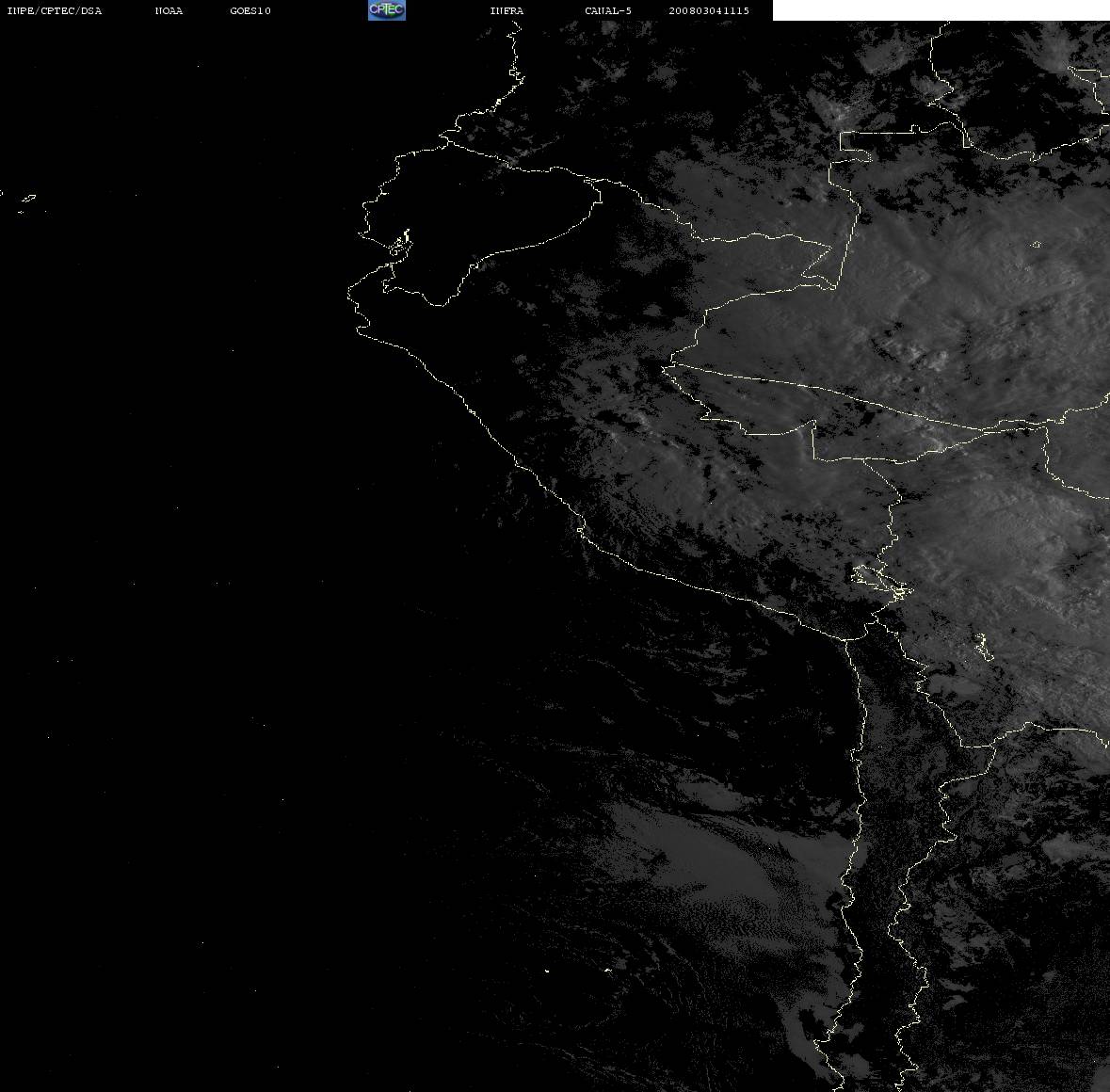
Task: Click the CANAL-5 channel label
Action: point(608,10)
